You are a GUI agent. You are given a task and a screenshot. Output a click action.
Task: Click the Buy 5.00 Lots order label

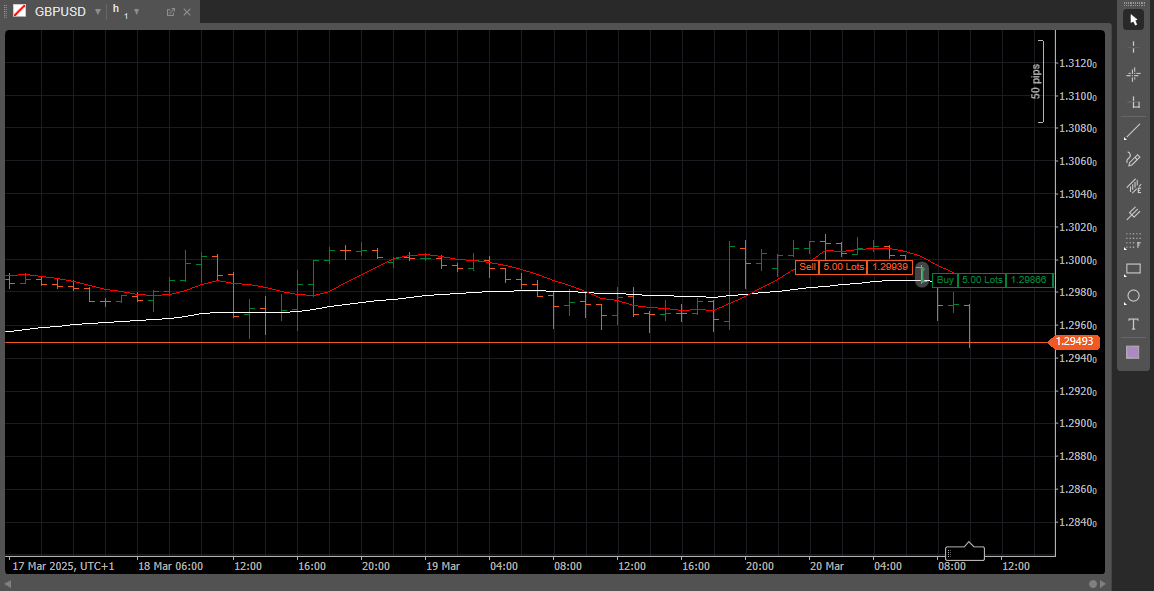(x=993, y=280)
